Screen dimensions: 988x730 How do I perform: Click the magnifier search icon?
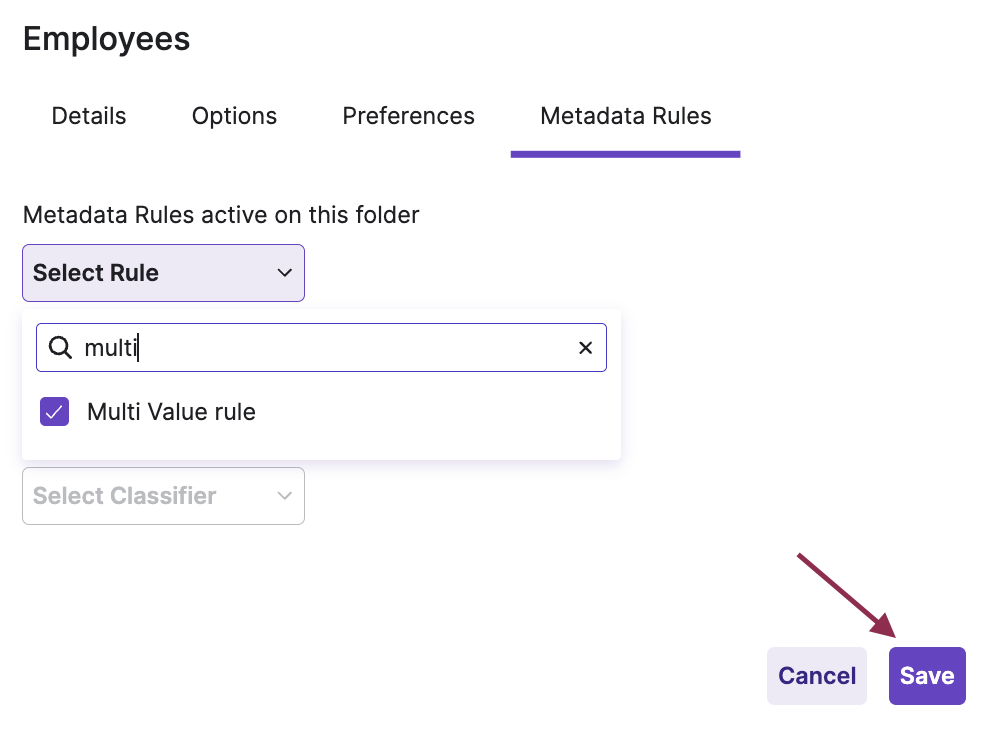[x=60, y=347]
